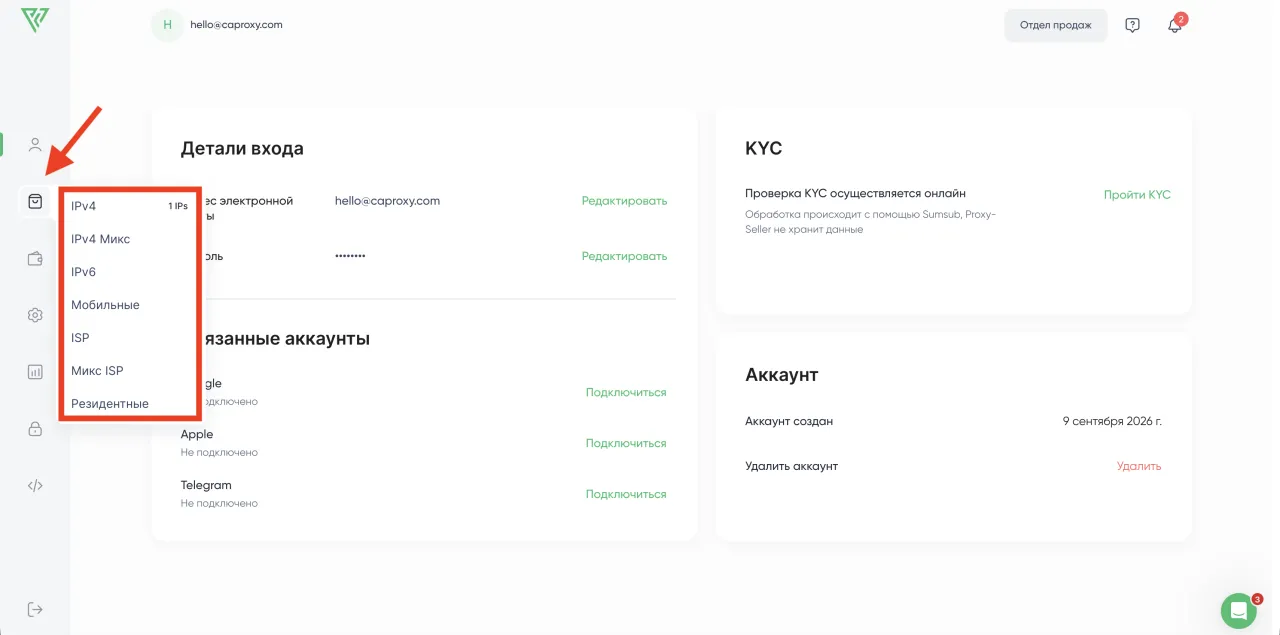Click the Удалить аккаунт label
Image resolution: width=1280 pixels, height=635 pixels.
click(792, 466)
